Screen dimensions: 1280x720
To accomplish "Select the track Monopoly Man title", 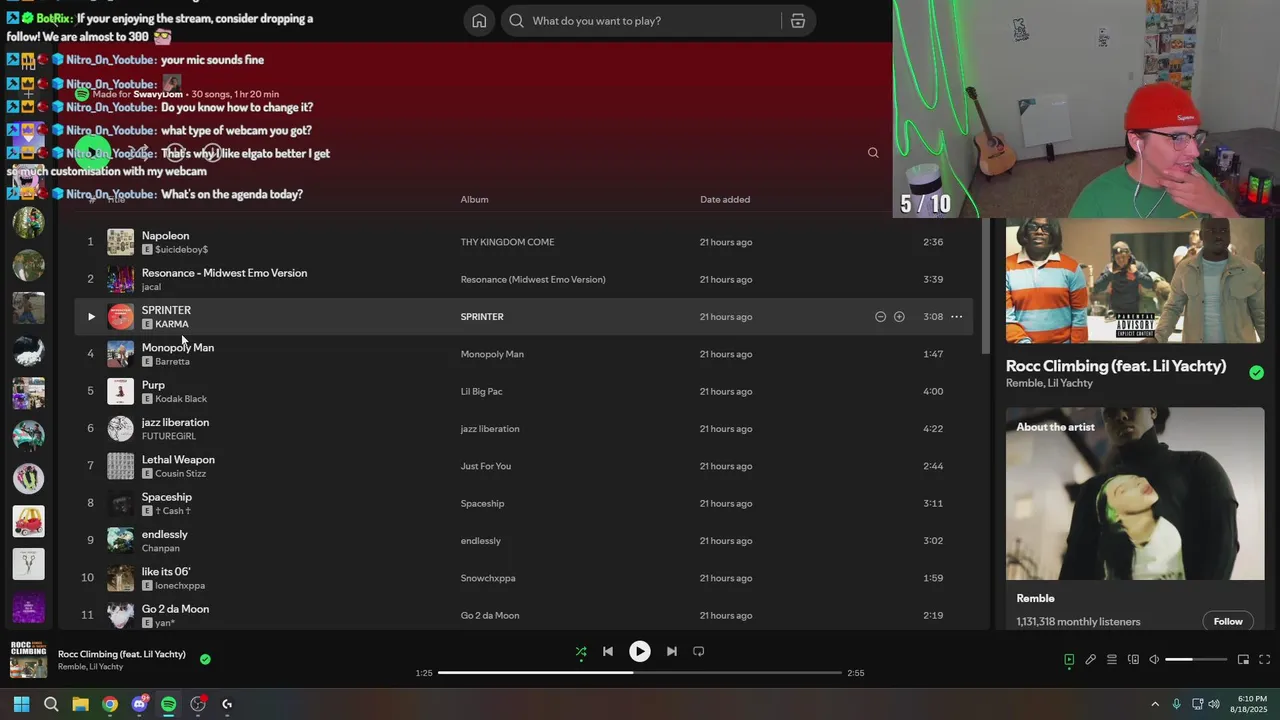I will point(177,348).
